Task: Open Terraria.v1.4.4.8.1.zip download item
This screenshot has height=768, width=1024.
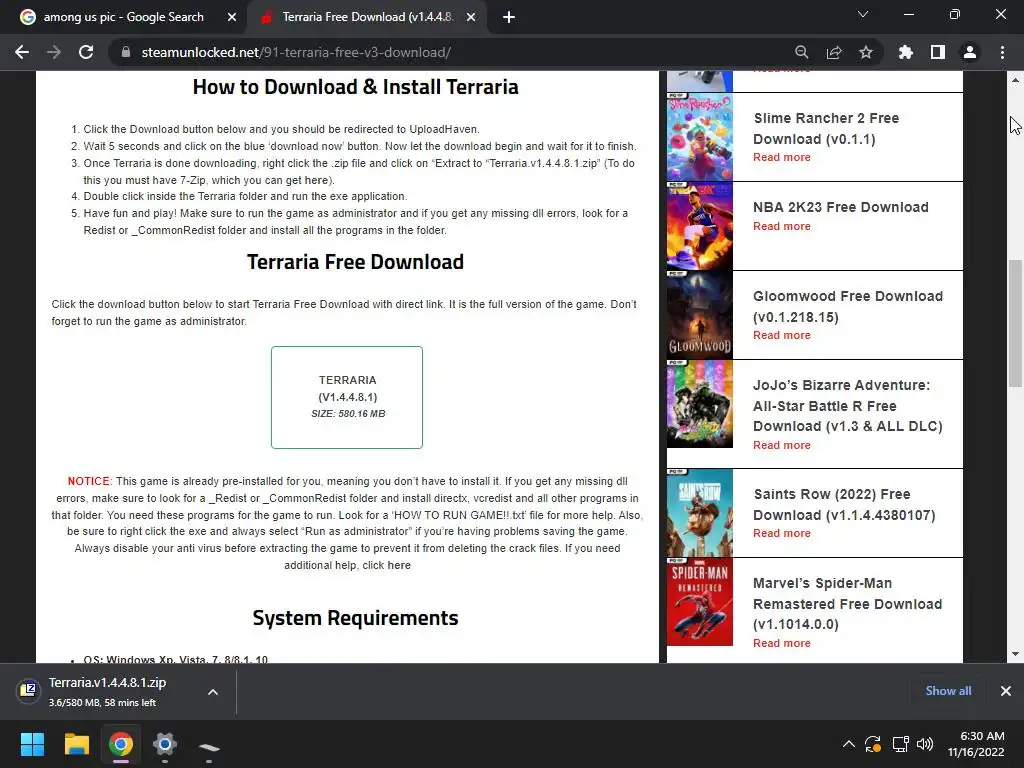Action: coord(108,692)
